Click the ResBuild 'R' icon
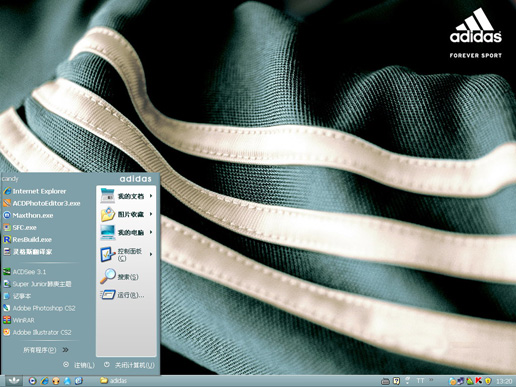The image size is (516, 387). 7,239
